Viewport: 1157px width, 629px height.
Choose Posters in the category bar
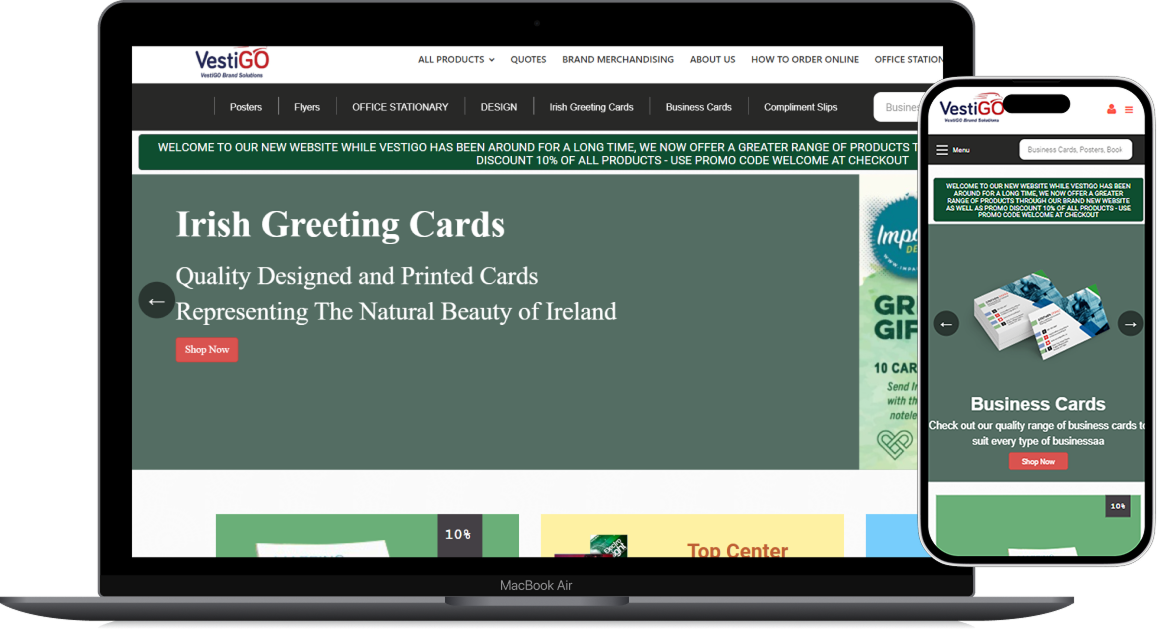pyautogui.click(x=245, y=107)
